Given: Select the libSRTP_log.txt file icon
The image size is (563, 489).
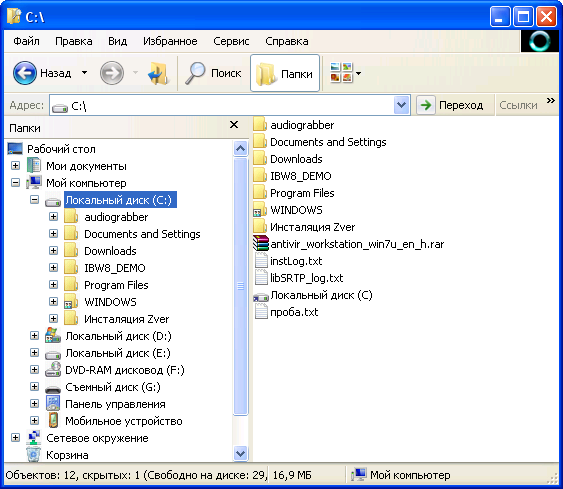Looking at the screenshot, I should click(x=261, y=278).
